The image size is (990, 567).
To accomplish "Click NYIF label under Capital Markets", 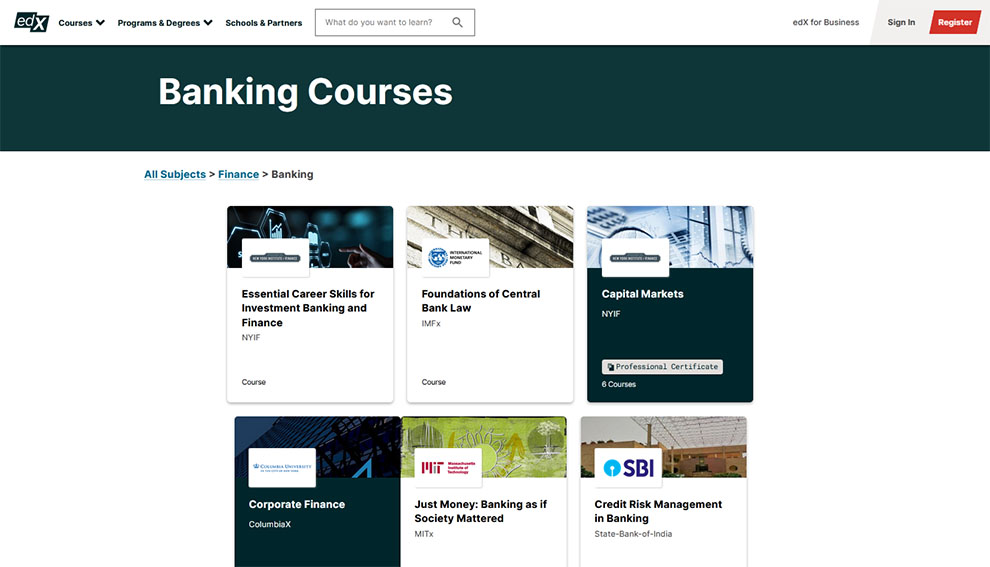I will click(x=611, y=313).
